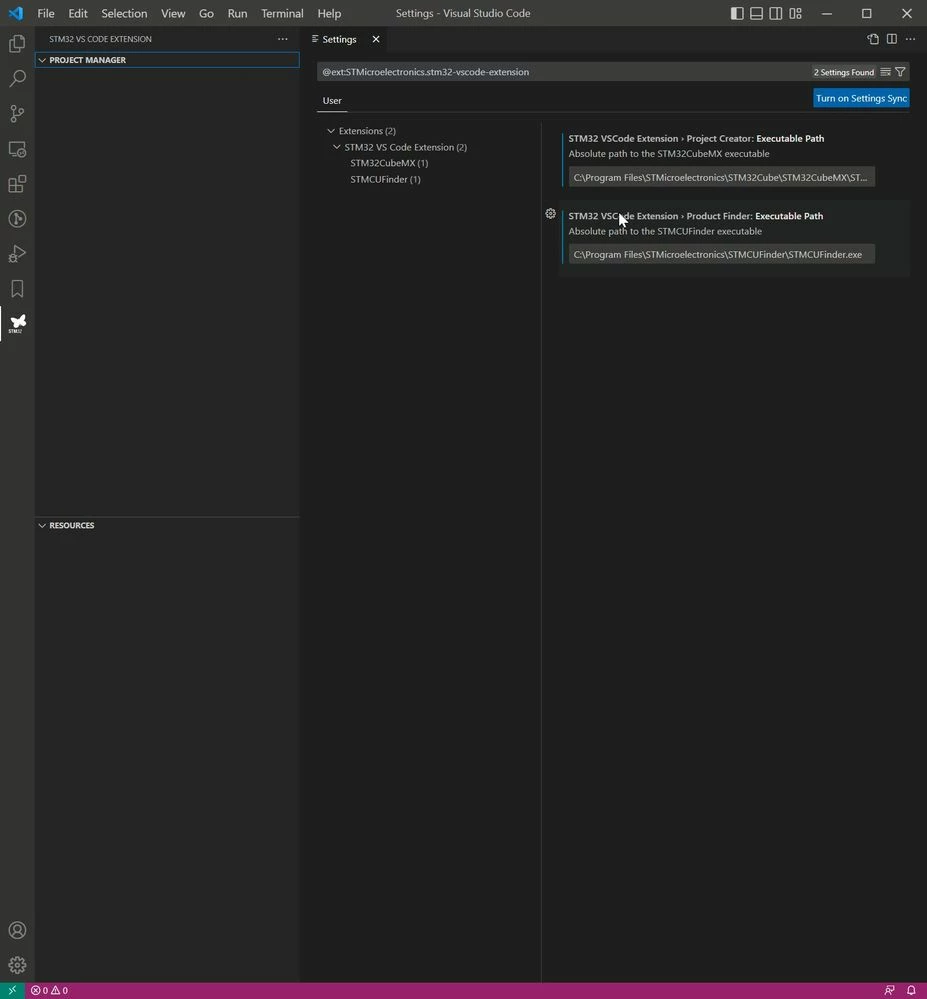Open STM32 VS Code Extension view actions ellipsis
This screenshot has height=999, width=927.
click(x=283, y=39)
